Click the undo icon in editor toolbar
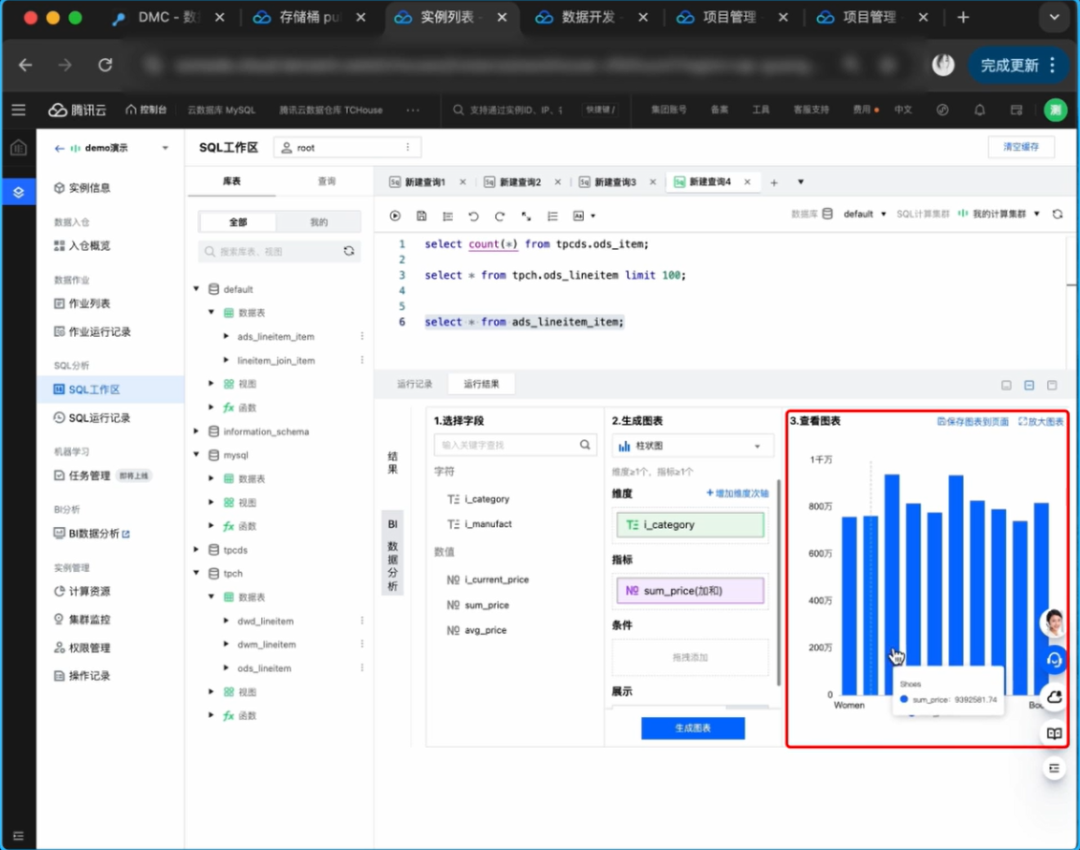The height and width of the screenshot is (850, 1080). (x=473, y=215)
